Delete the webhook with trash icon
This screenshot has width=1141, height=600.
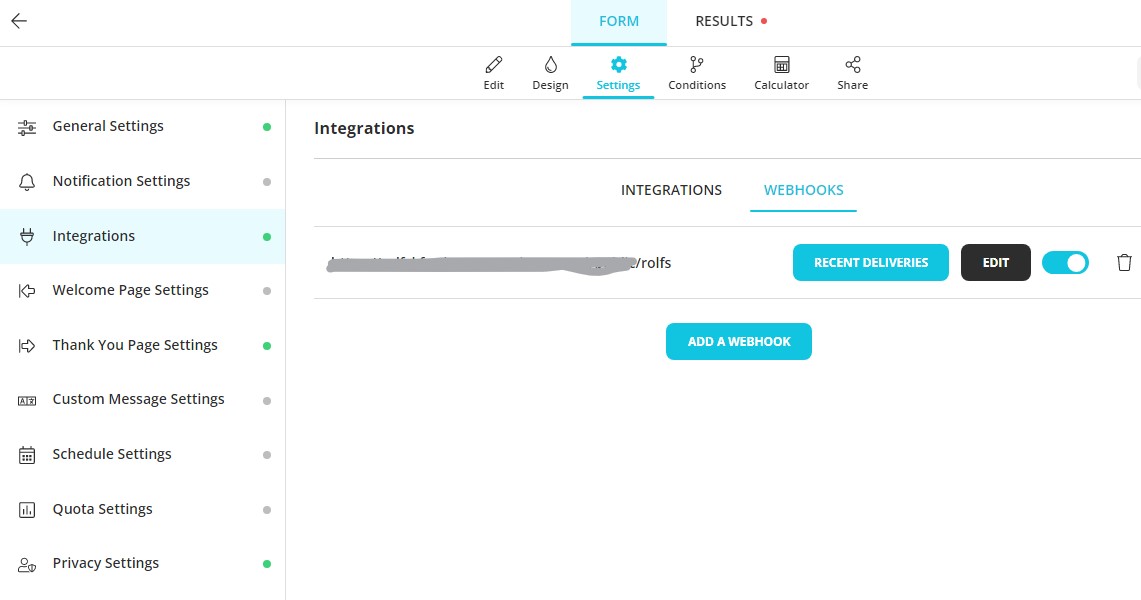point(1124,263)
